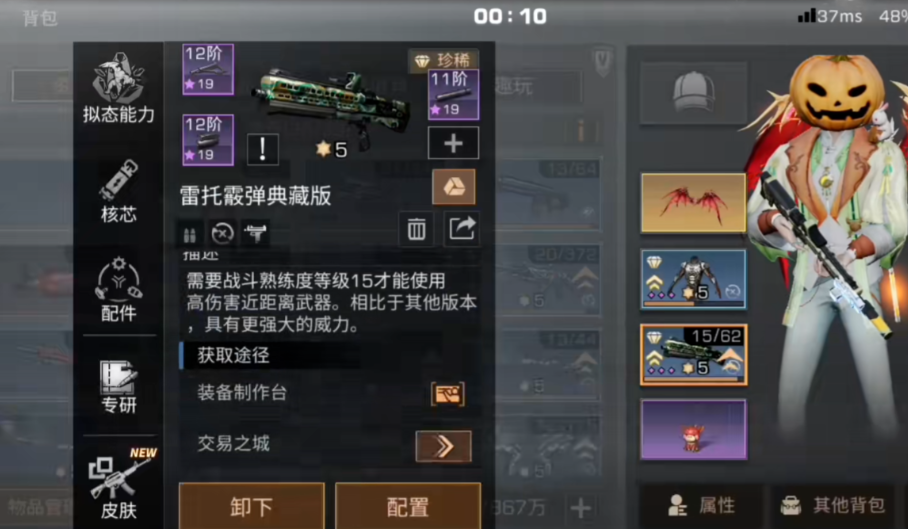
Task: Click the exclamation mark info icon
Action: [x=262, y=149]
